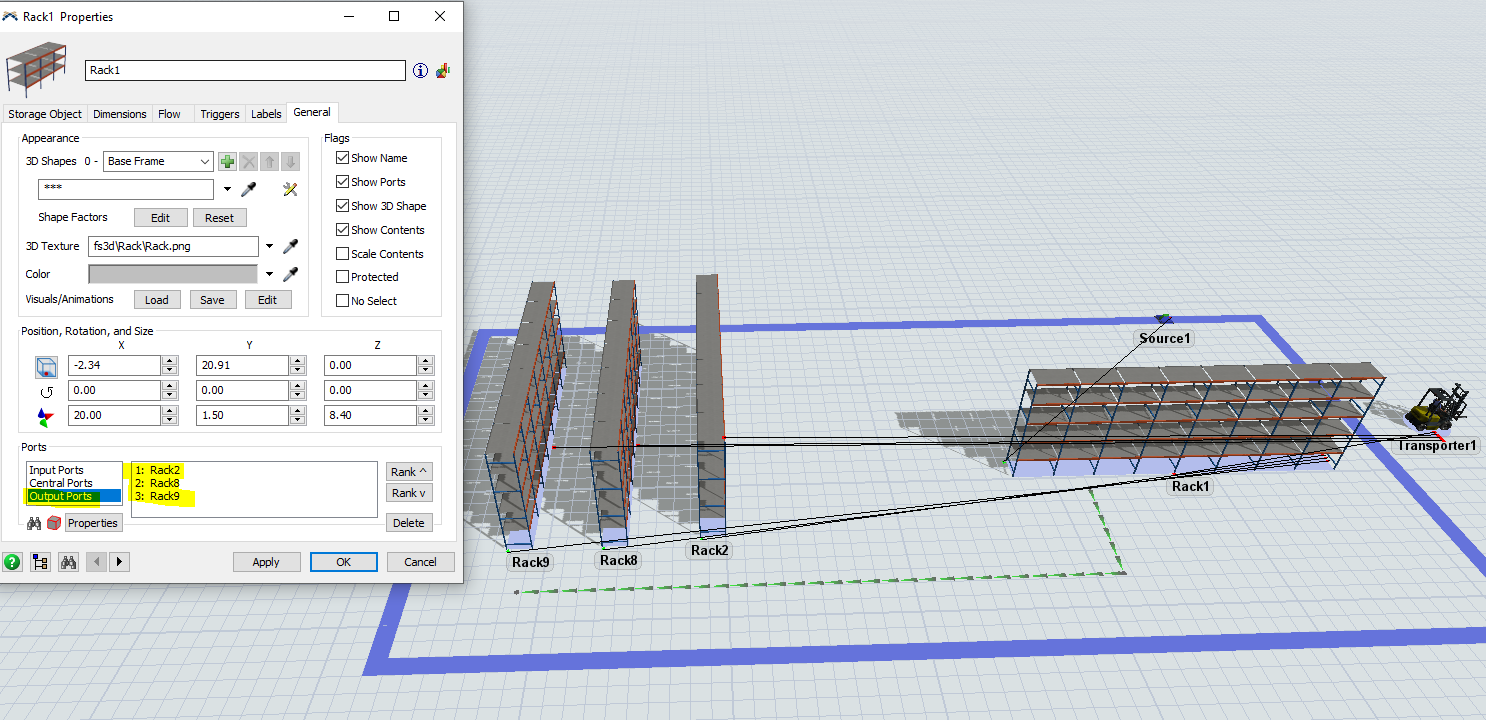The height and width of the screenshot is (720, 1486).
Task: Expand the 3D Texture dropdown arrow
Action: pyautogui.click(x=269, y=246)
